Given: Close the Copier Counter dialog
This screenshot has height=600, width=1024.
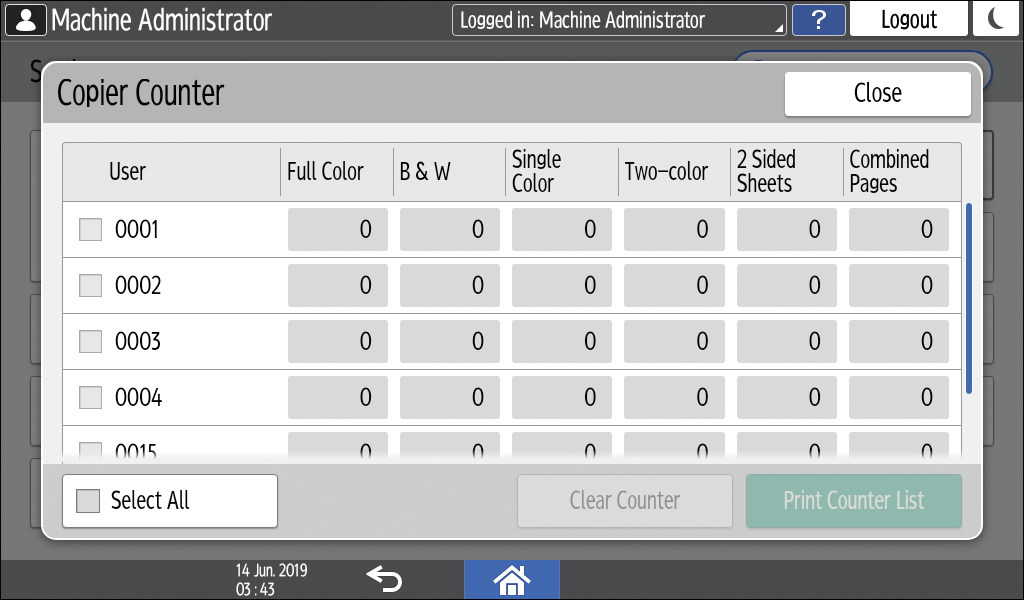Looking at the screenshot, I should (877, 93).
